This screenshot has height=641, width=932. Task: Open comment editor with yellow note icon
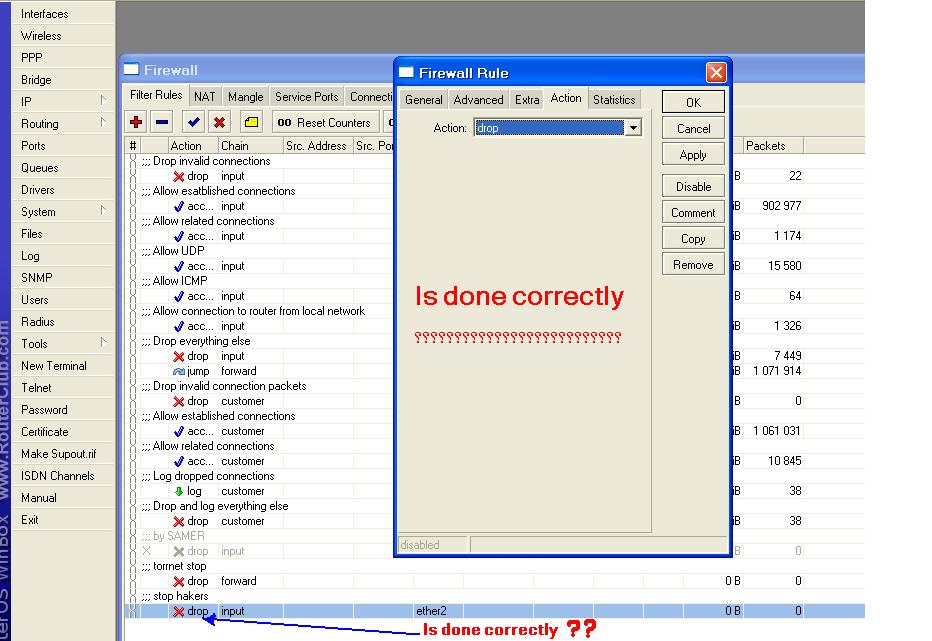coord(251,122)
